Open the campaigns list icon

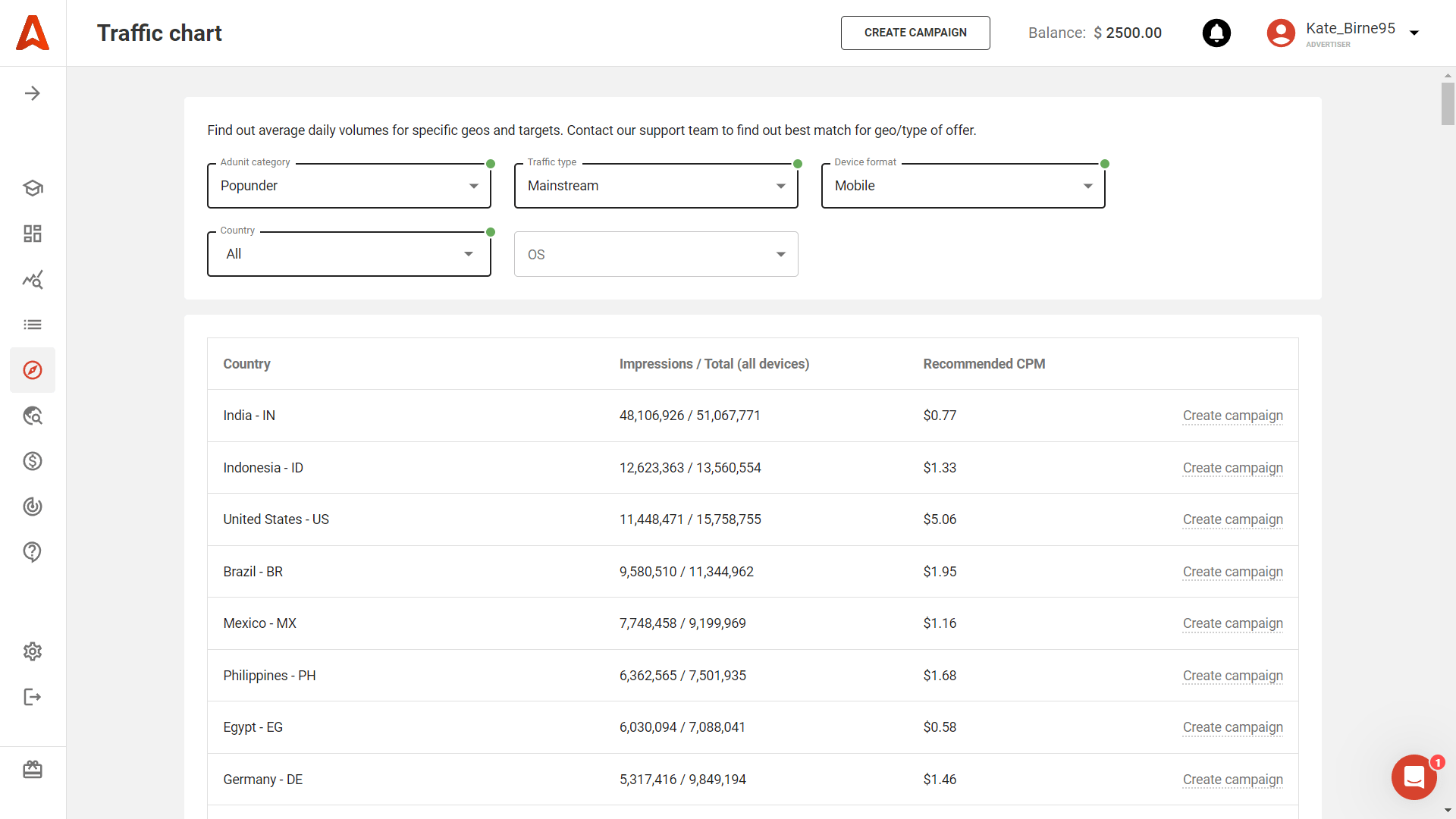click(33, 325)
